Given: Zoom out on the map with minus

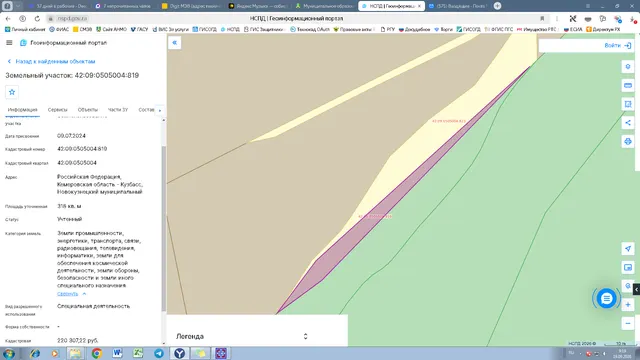Looking at the screenshot, I should 628,324.
